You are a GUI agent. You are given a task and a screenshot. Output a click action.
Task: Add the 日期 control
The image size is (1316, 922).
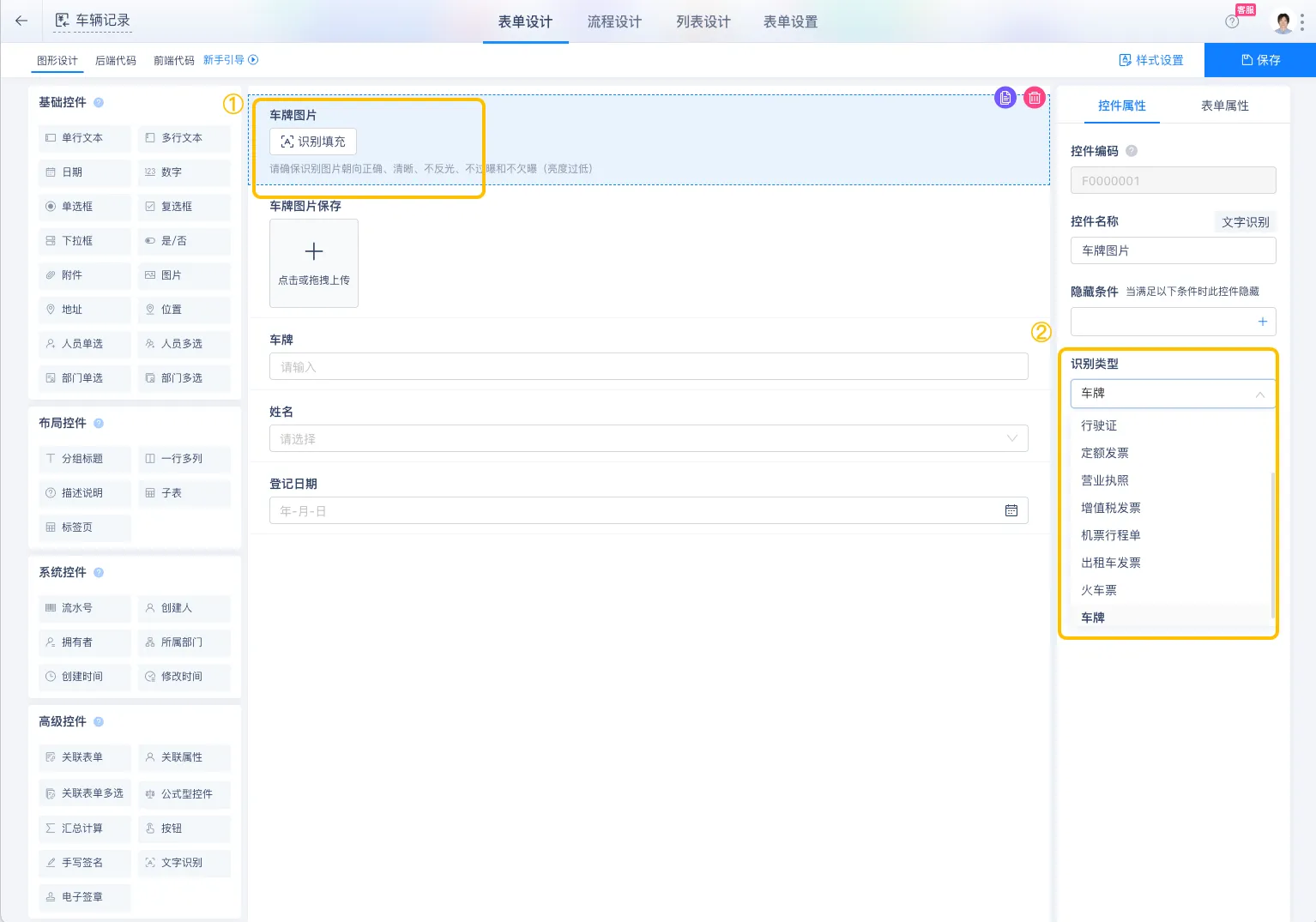click(x=85, y=172)
